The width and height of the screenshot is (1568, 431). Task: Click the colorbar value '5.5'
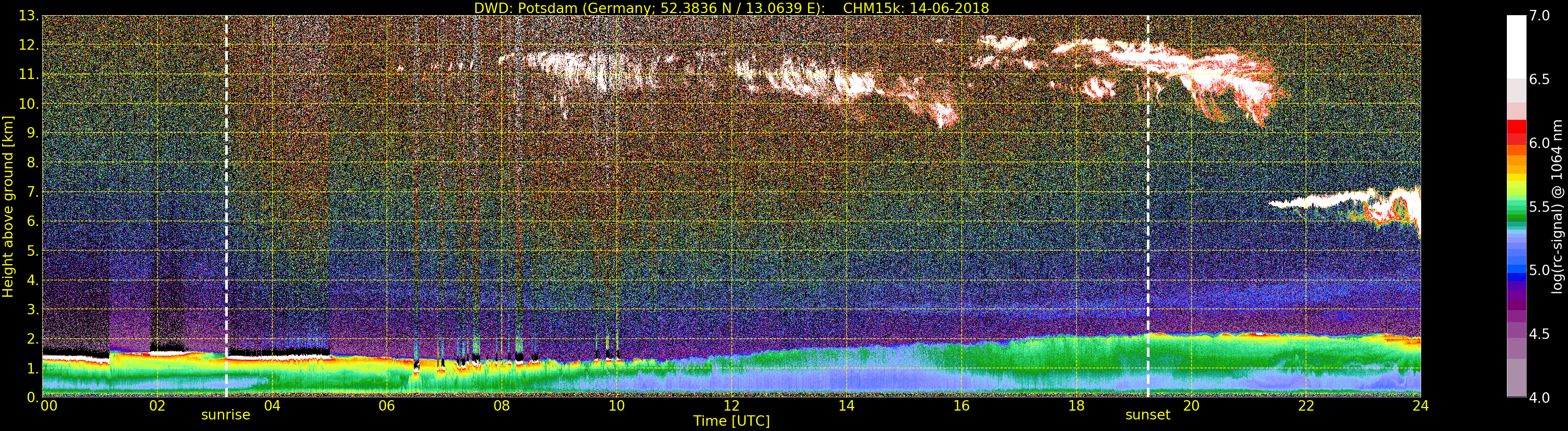tap(1539, 207)
